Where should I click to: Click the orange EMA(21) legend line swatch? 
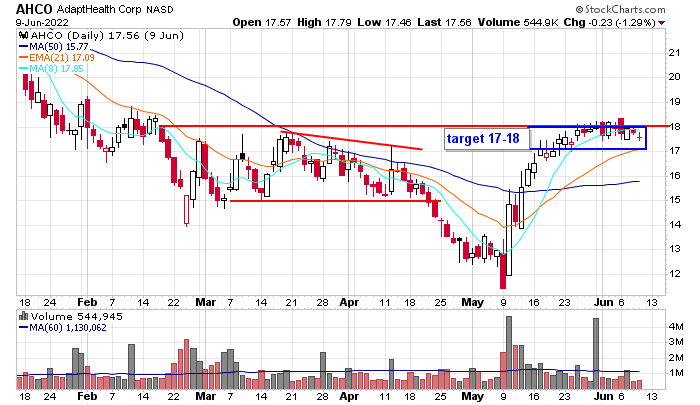[x=23, y=58]
